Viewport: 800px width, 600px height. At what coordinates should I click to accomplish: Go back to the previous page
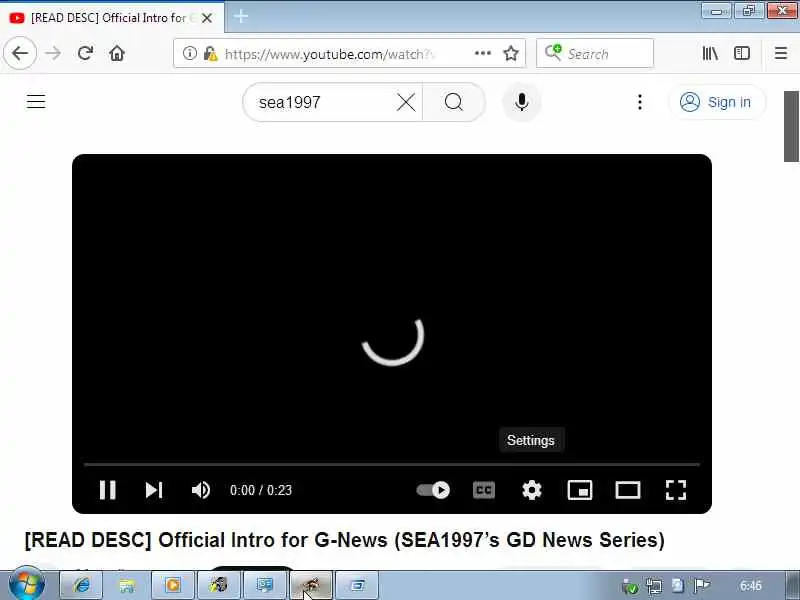(20, 53)
